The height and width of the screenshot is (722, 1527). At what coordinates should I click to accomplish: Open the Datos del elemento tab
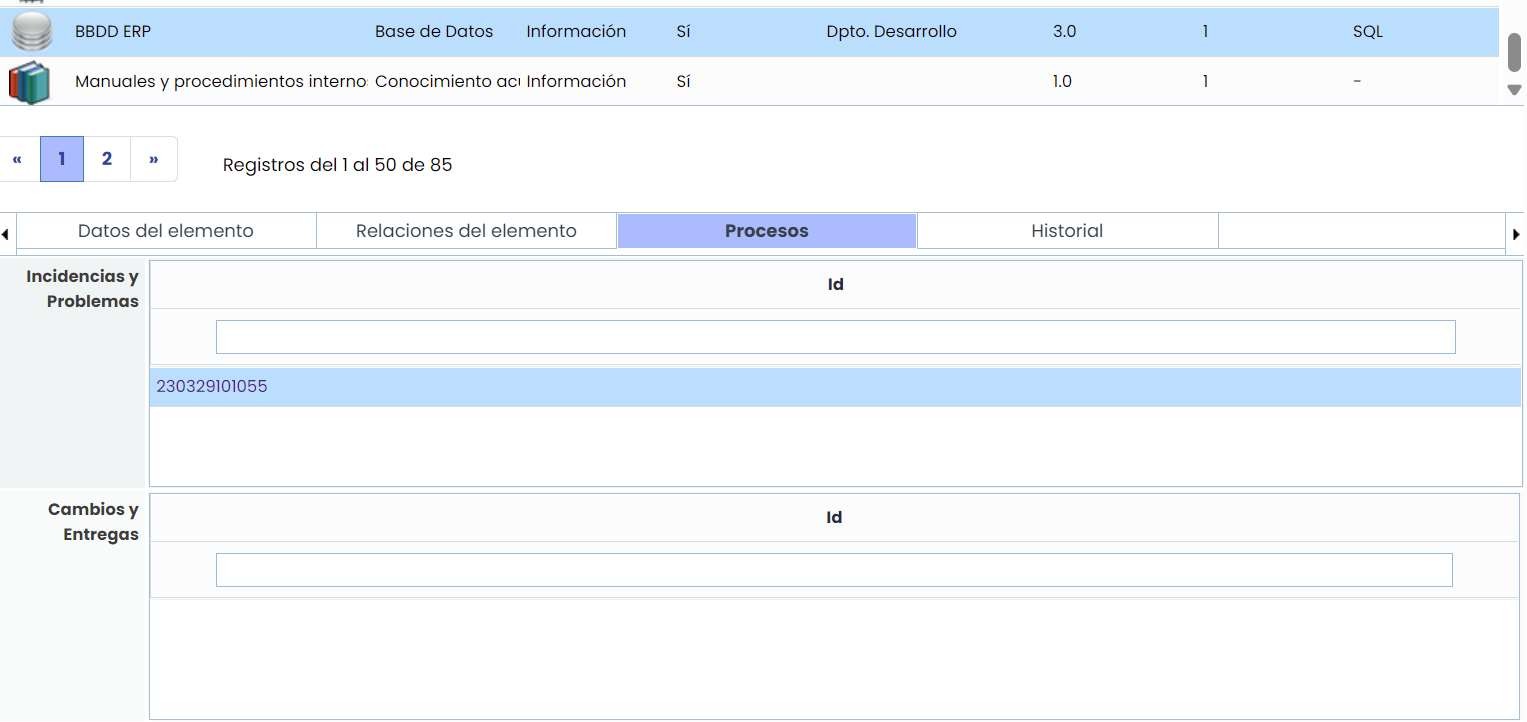tap(166, 231)
